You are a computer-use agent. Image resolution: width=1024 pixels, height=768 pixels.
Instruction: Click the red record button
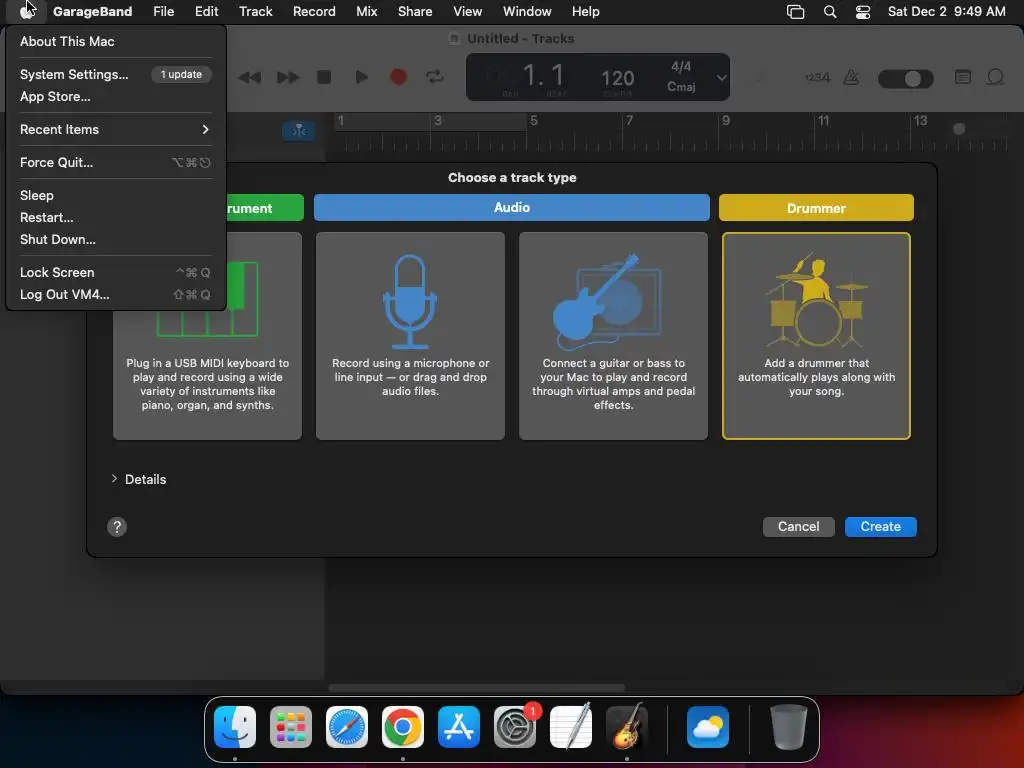(398, 77)
